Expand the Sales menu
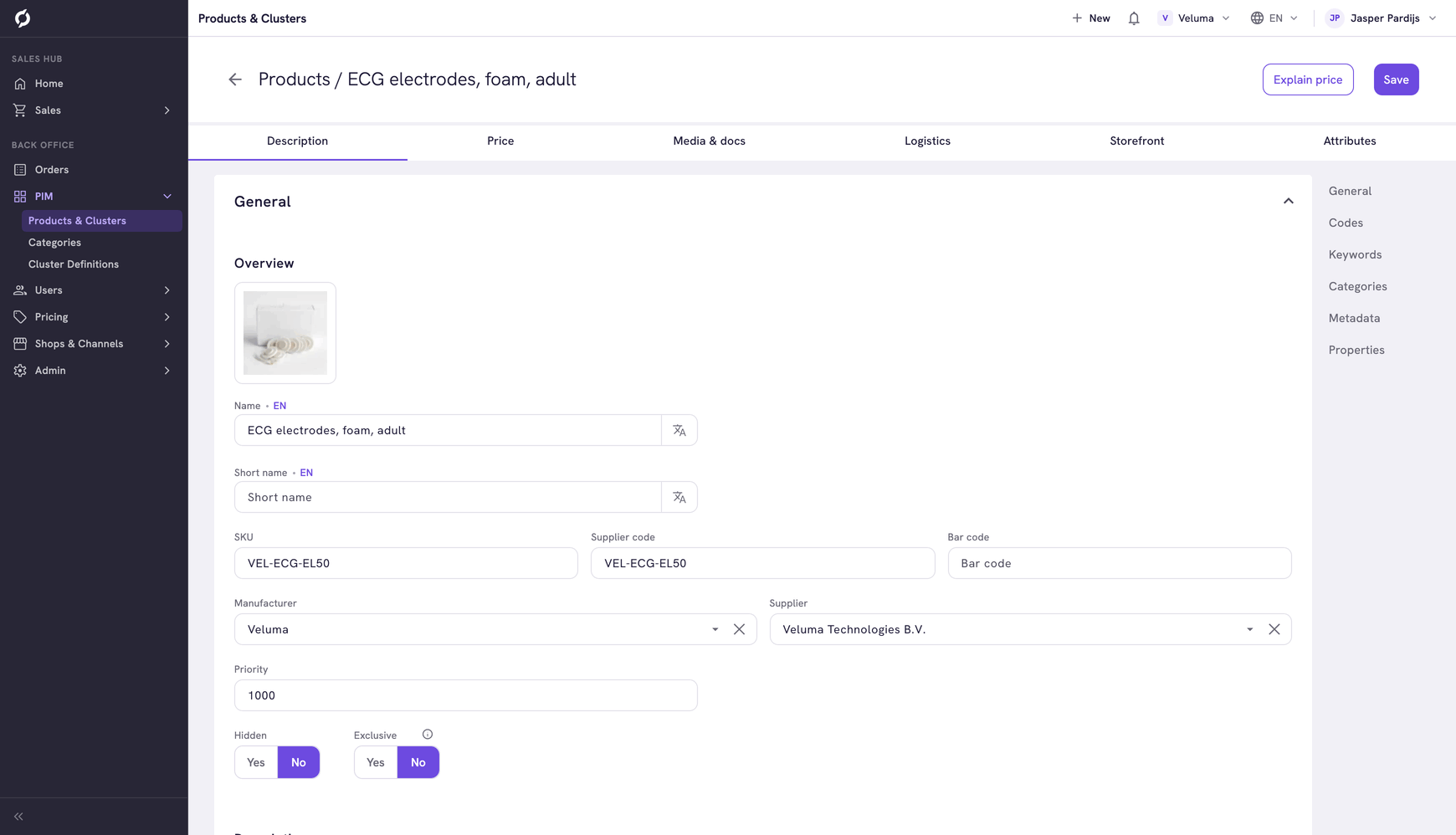 point(167,110)
